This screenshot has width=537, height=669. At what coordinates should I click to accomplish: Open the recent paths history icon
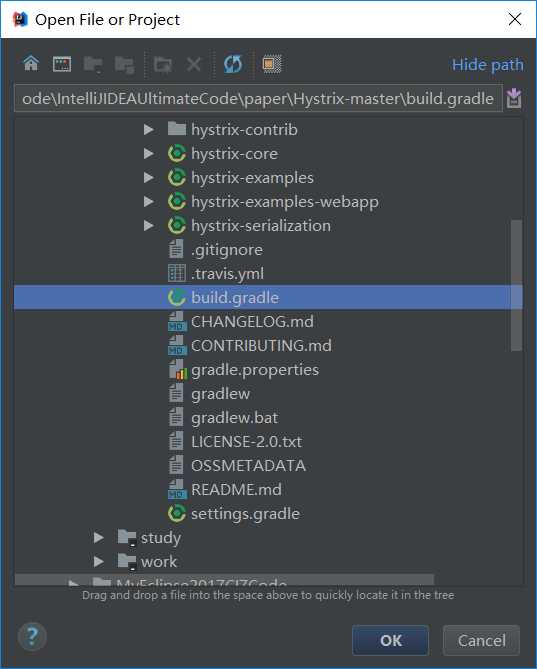tap(514, 99)
